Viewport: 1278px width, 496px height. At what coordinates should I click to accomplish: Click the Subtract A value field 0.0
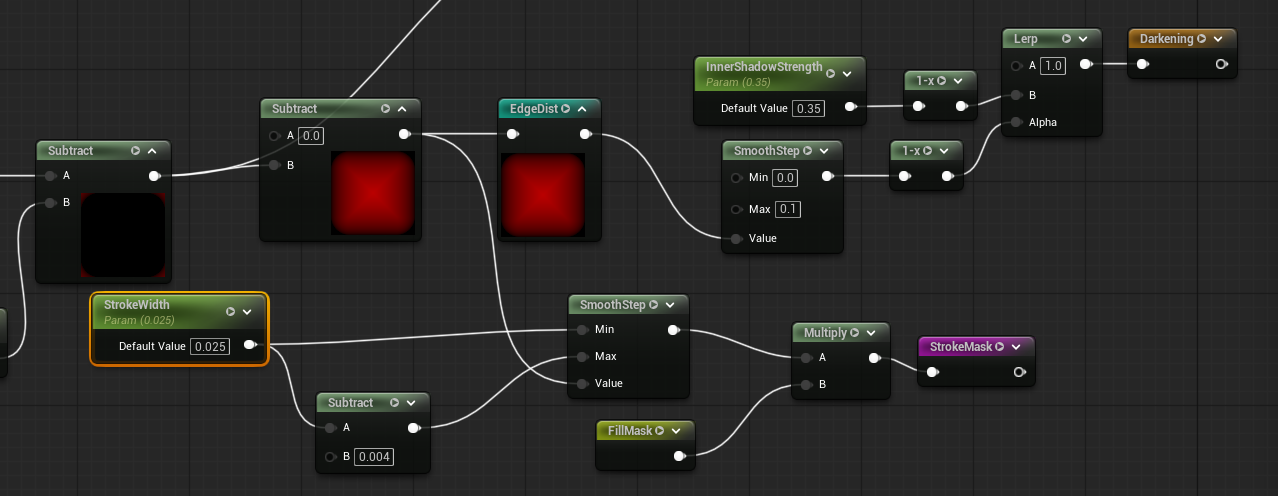[x=311, y=136]
